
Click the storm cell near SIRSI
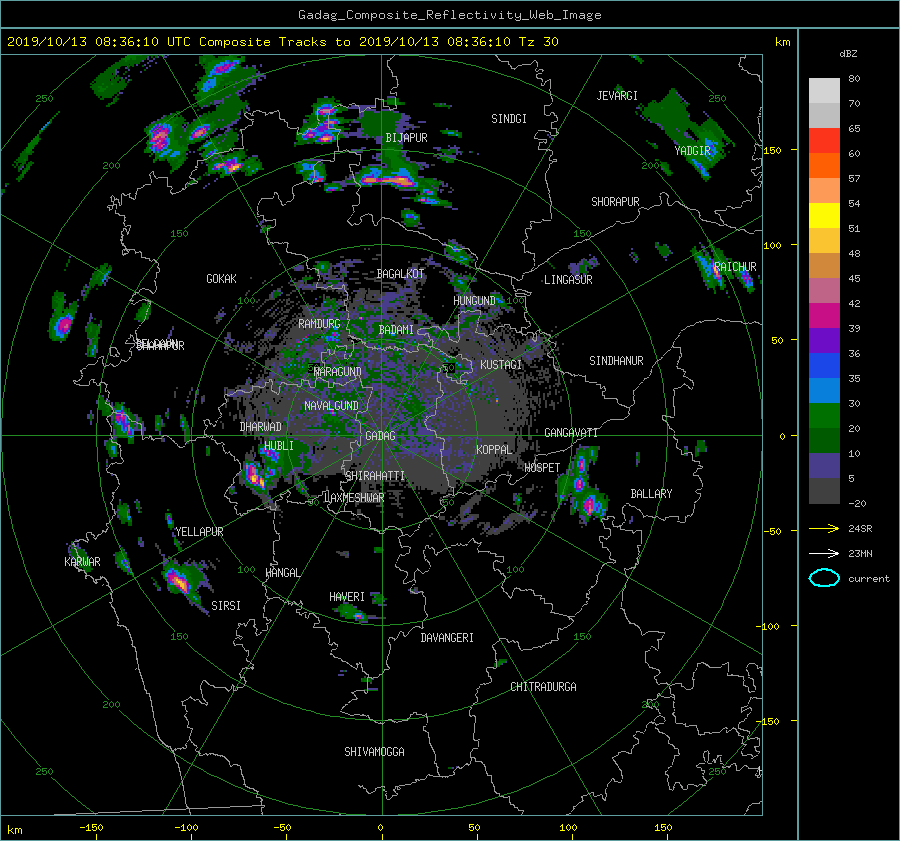point(178,580)
